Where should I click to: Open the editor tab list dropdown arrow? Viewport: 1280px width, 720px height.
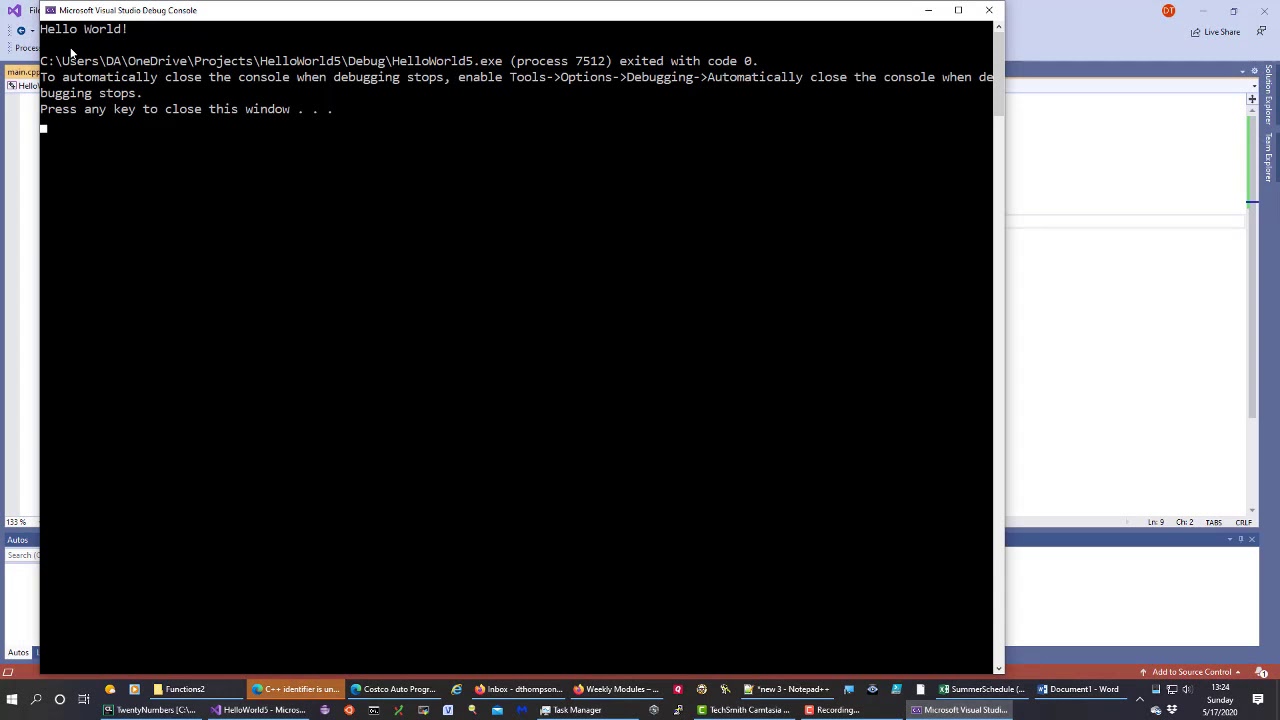point(1243,72)
